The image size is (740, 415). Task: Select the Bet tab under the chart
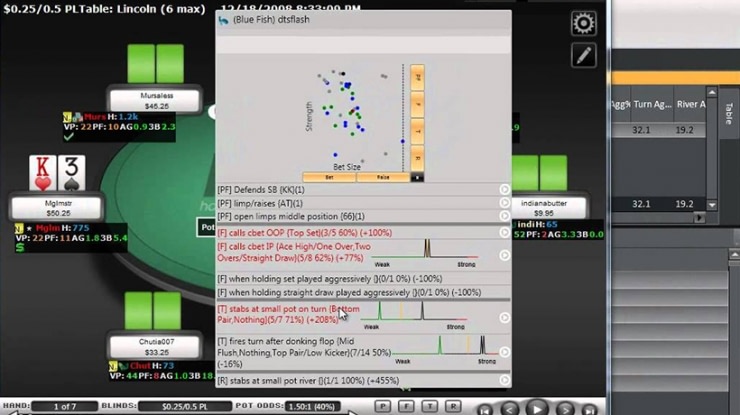point(330,177)
